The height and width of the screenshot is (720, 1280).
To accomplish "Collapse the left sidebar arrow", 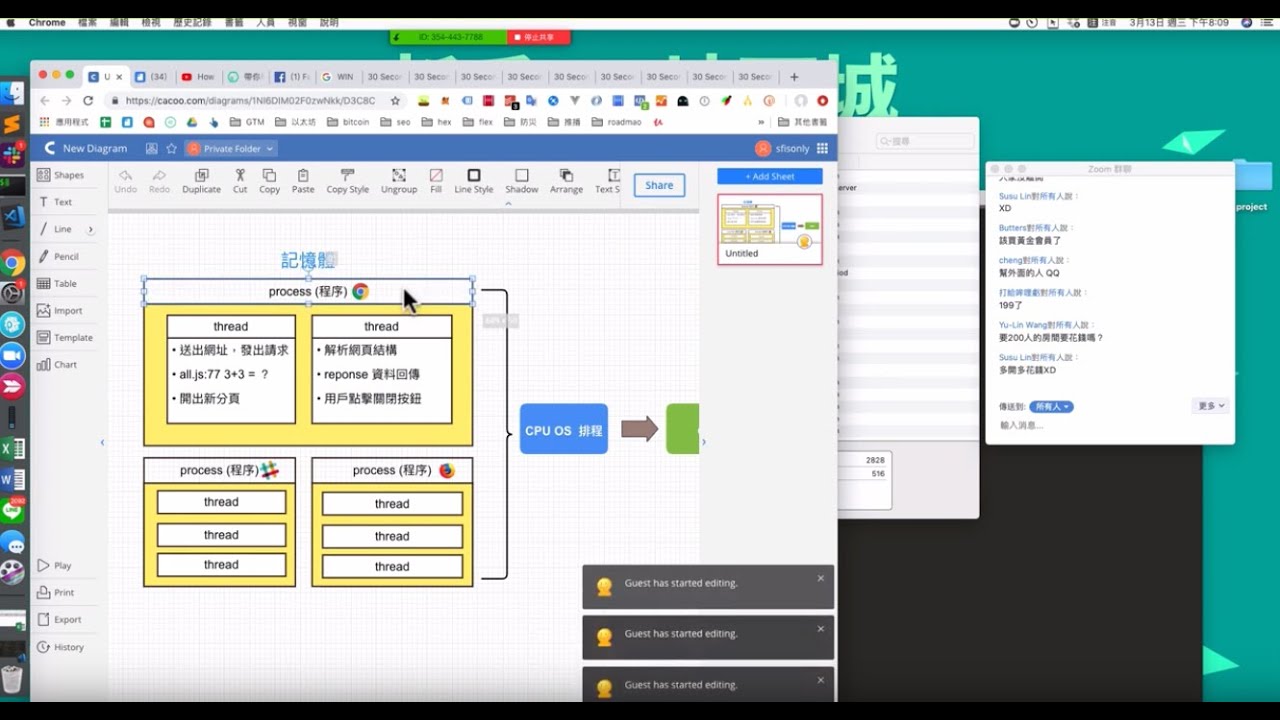I will 102,442.
